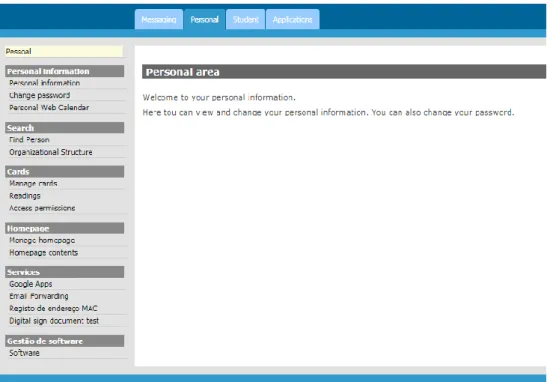Viewport: 553px width, 382px height.
Task: Select the Personal tab
Action: coord(205,19)
